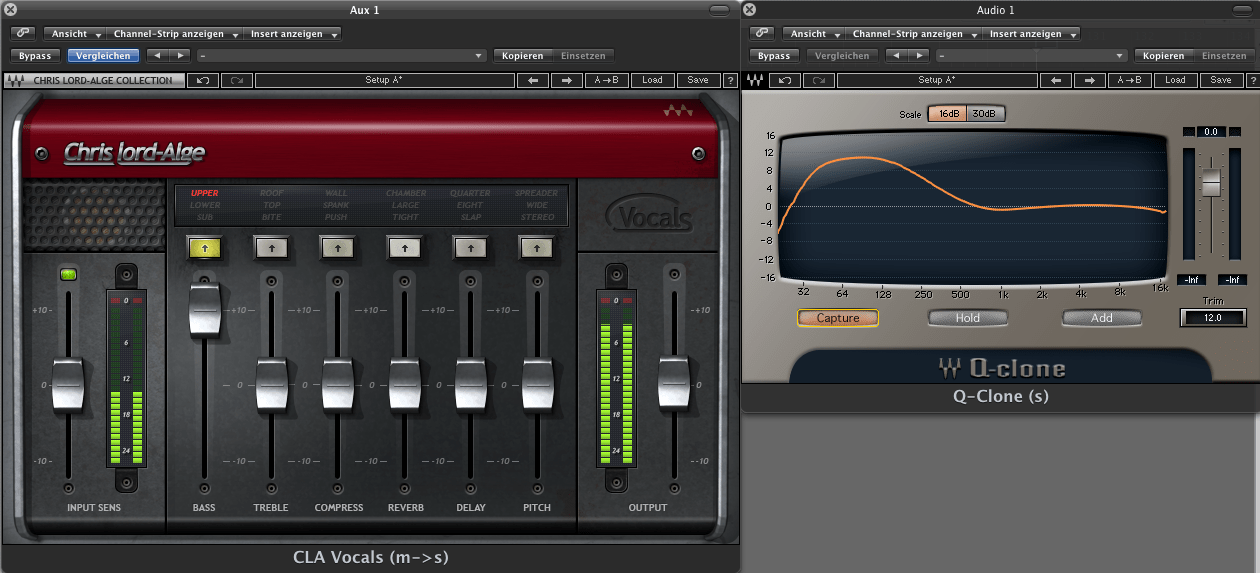Click Save in Q-Clone toolbar
Image resolution: width=1260 pixels, height=573 pixels.
point(1221,80)
